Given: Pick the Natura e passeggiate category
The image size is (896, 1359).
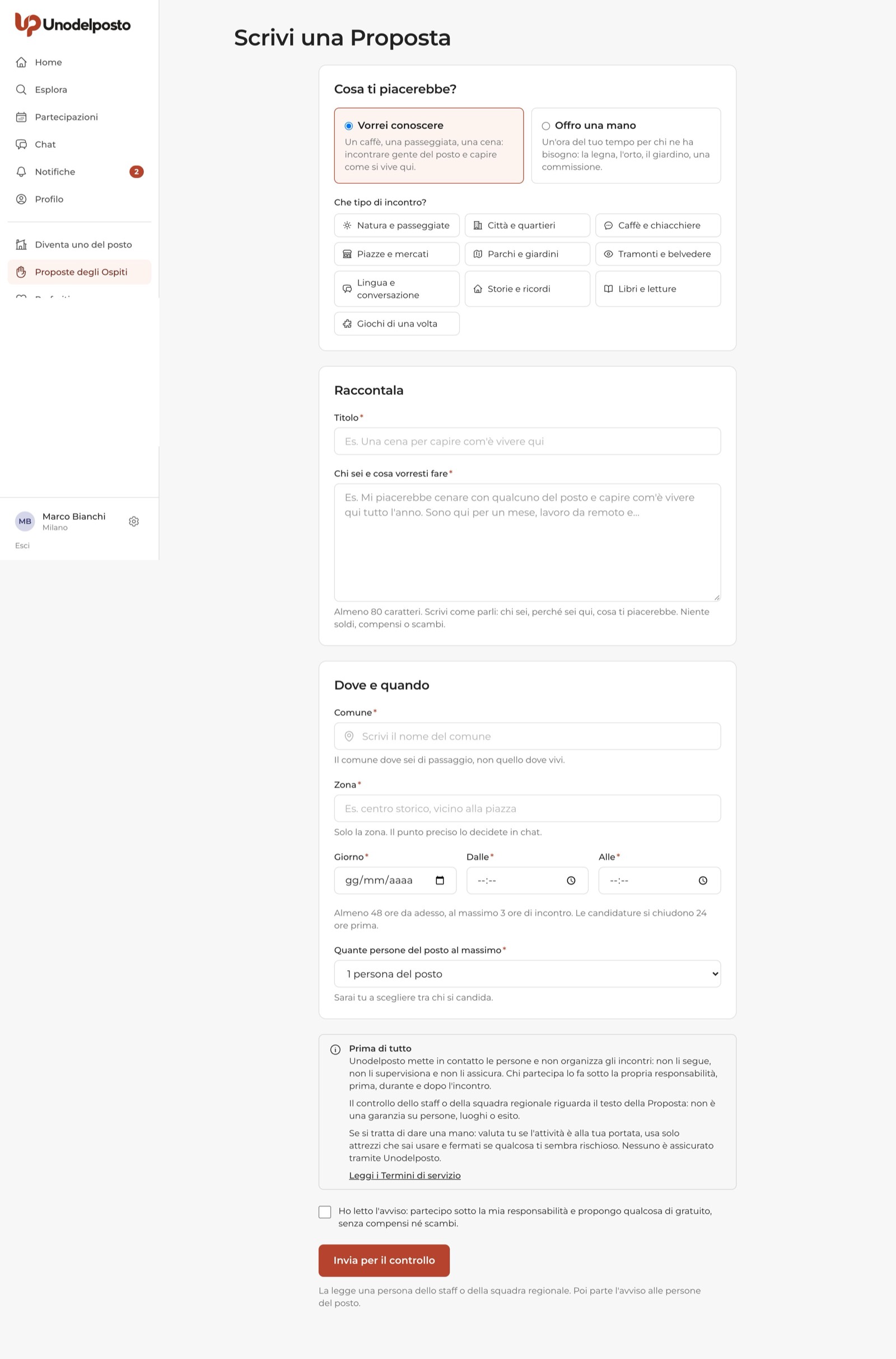Looking at the screenshot, I should 396,225.
